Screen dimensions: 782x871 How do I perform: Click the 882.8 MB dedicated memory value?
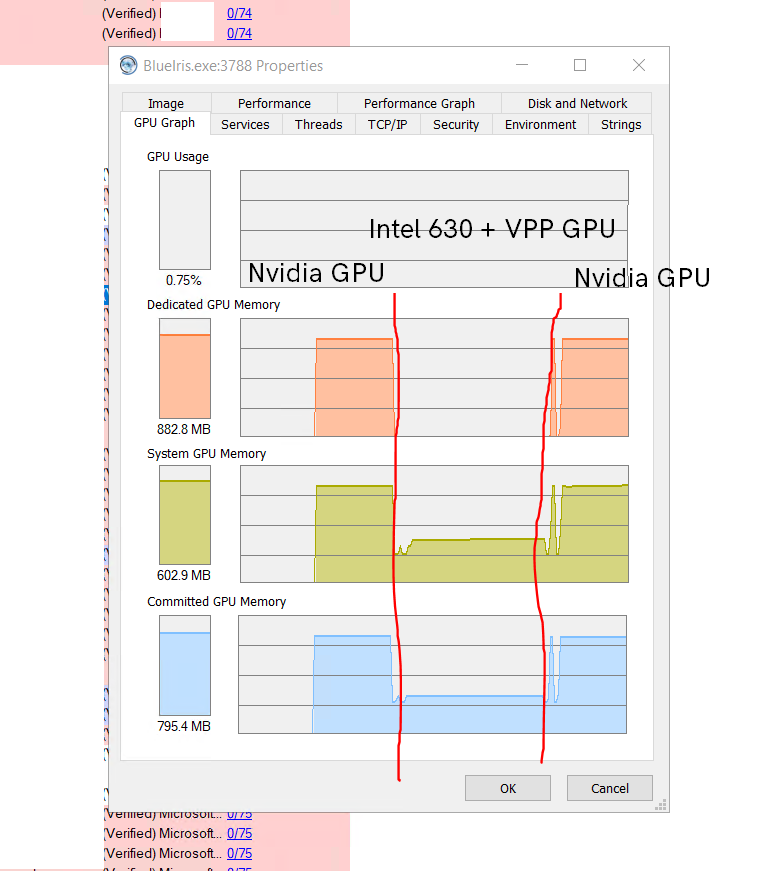click(184, 429)
